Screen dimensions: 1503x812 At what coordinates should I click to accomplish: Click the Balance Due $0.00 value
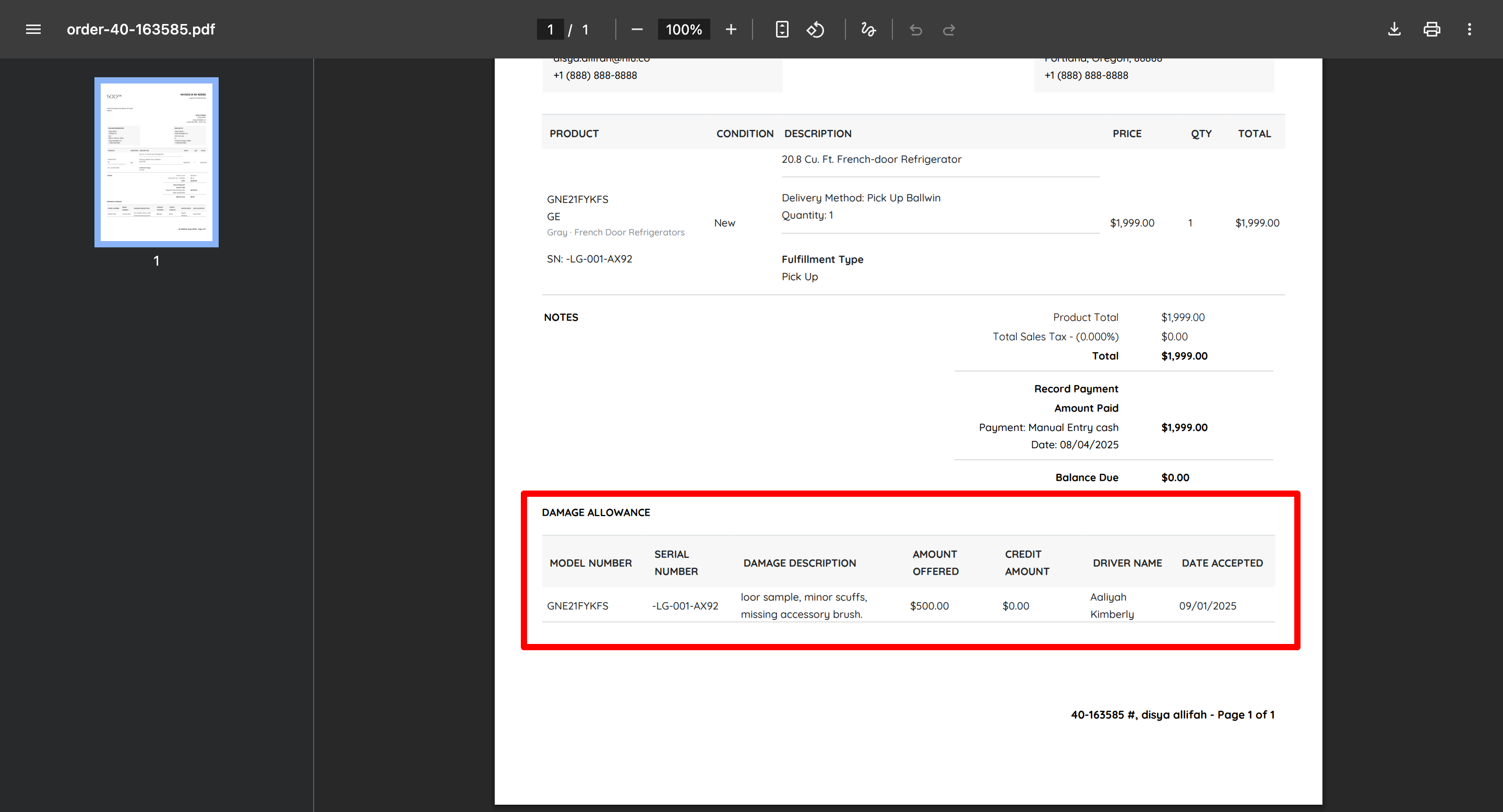1175,477
